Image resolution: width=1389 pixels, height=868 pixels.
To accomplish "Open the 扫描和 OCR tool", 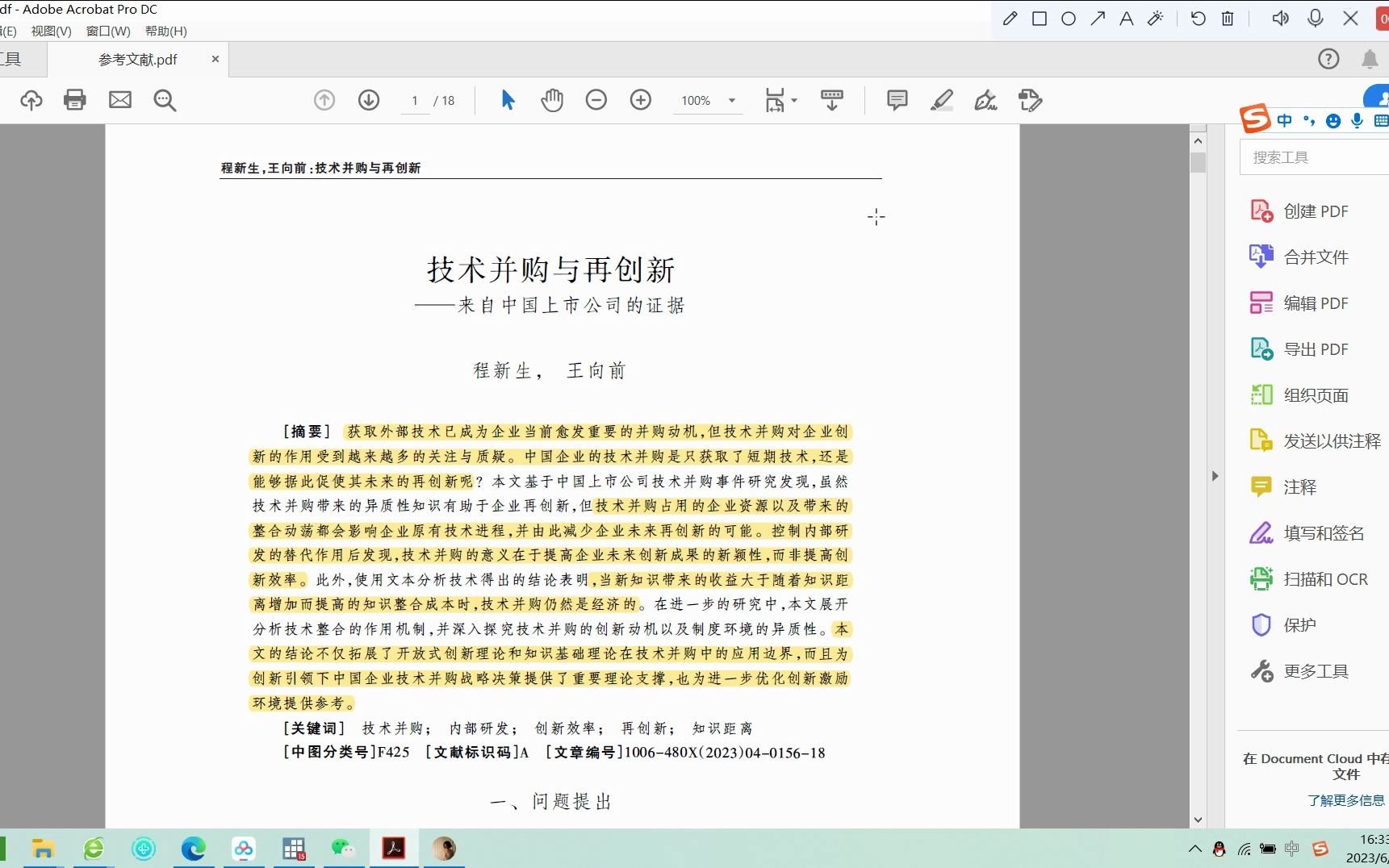I will point(1309,579).
